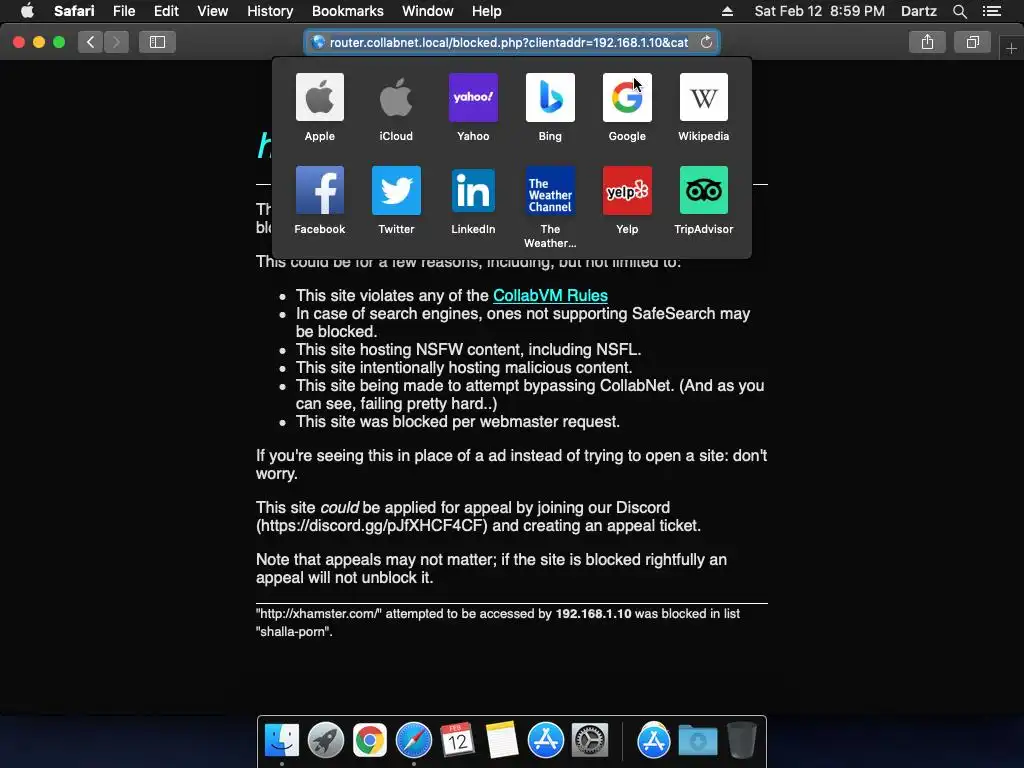Open The Weather Channel favorite
Screen dimensions: 1024x768
(x=550, y=190)
